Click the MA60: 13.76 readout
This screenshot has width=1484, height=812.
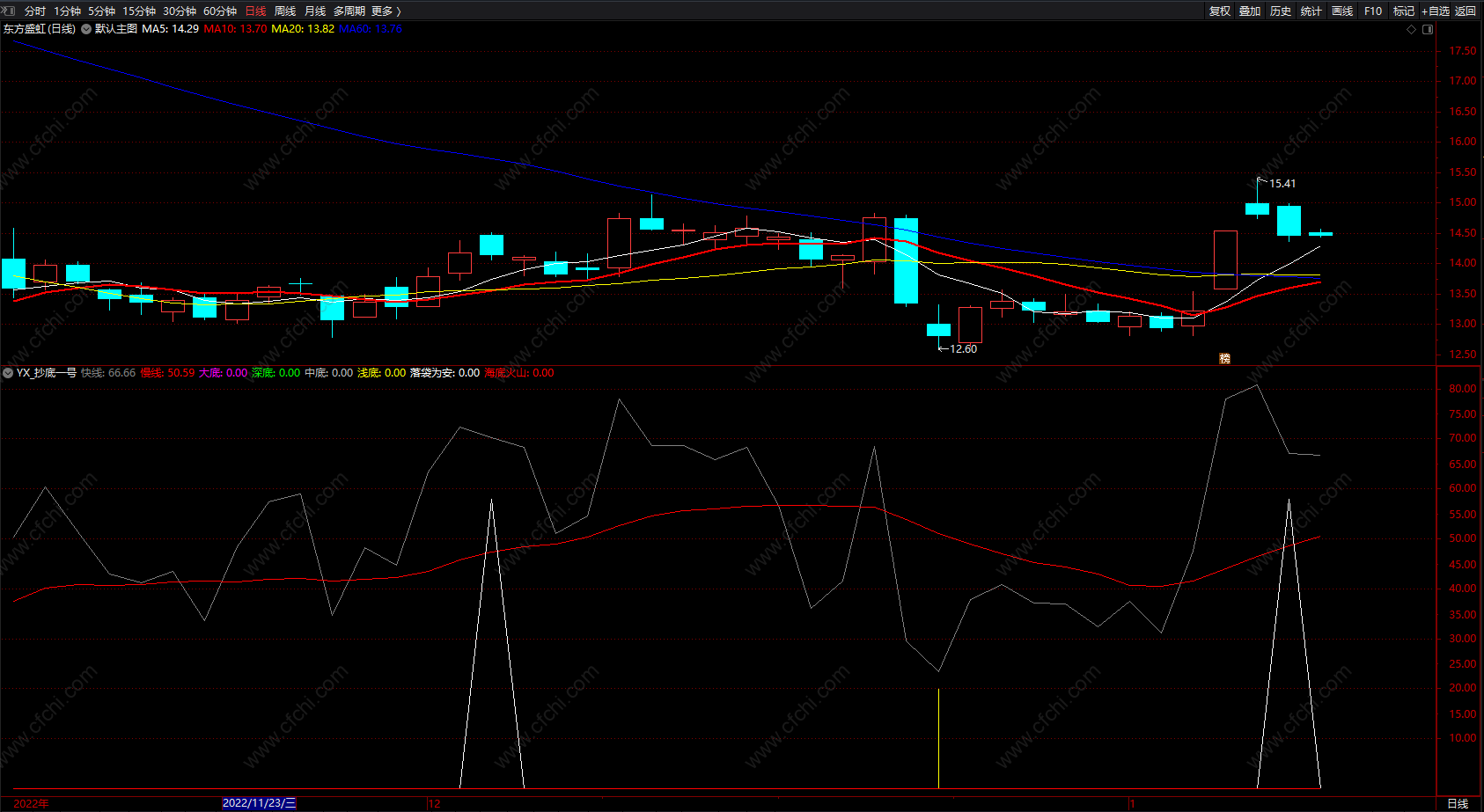[371, 29]
